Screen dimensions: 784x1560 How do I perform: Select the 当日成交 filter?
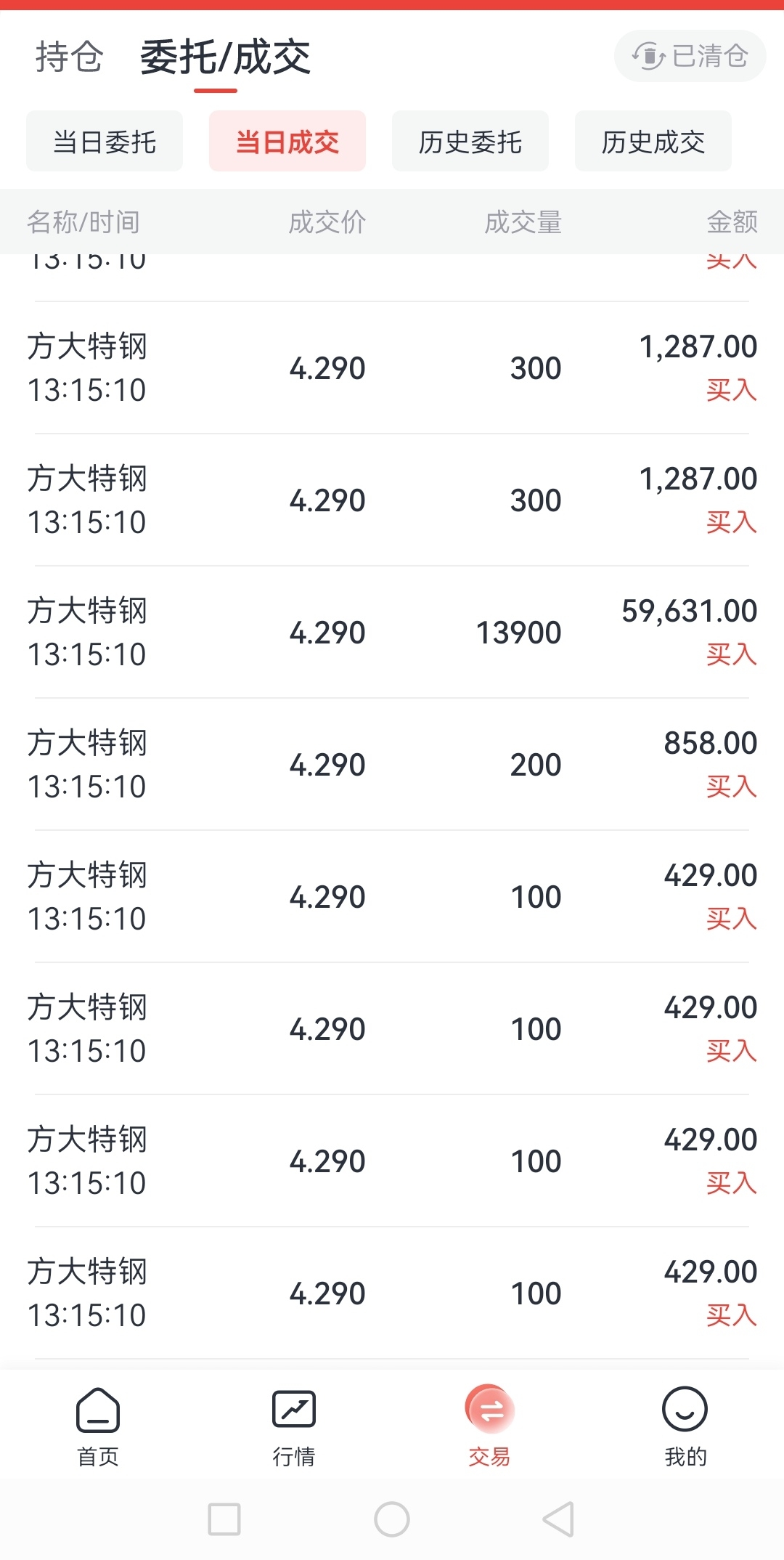click(287, 141)
